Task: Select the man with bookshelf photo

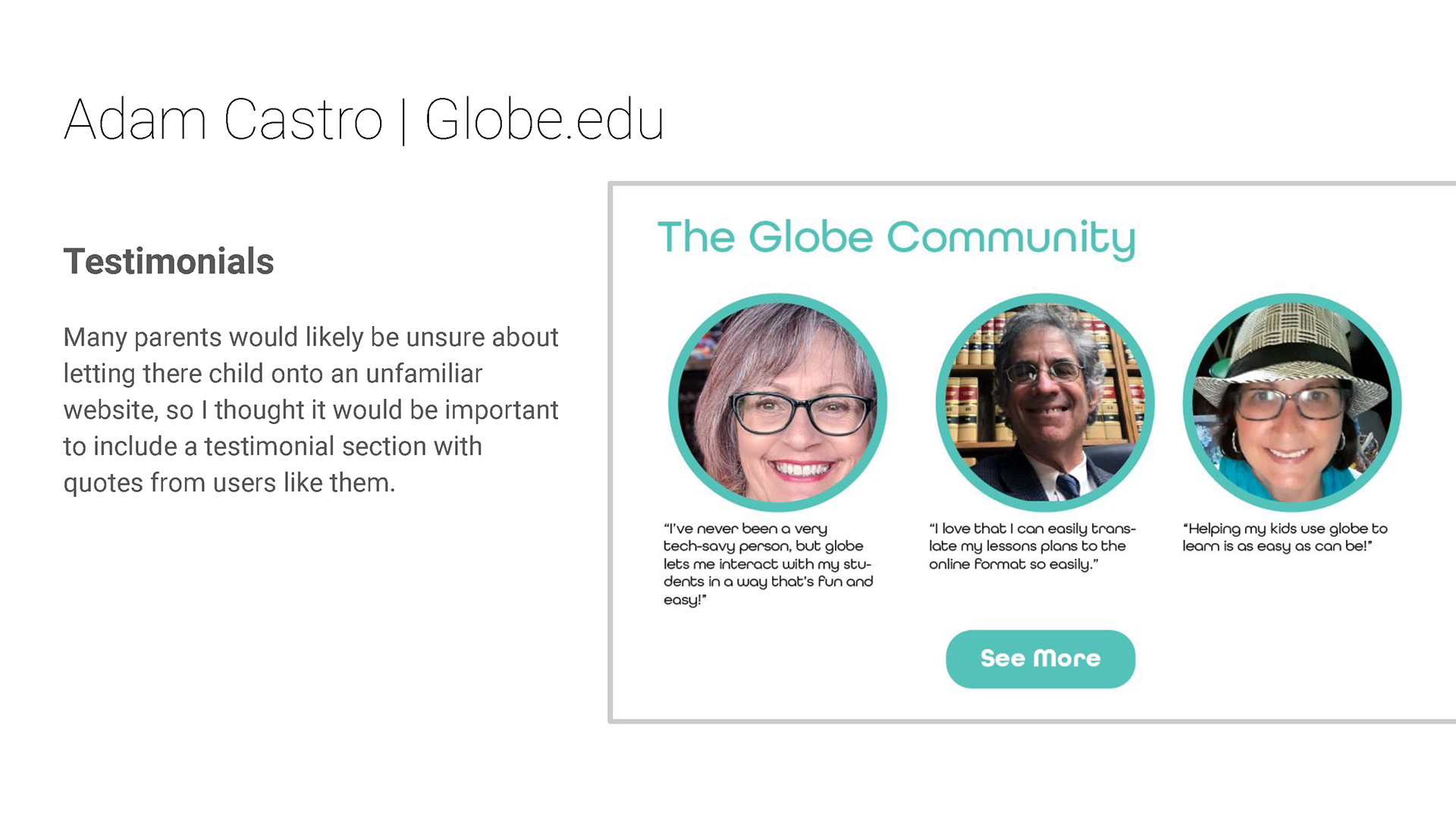Action: (1045, 403)
